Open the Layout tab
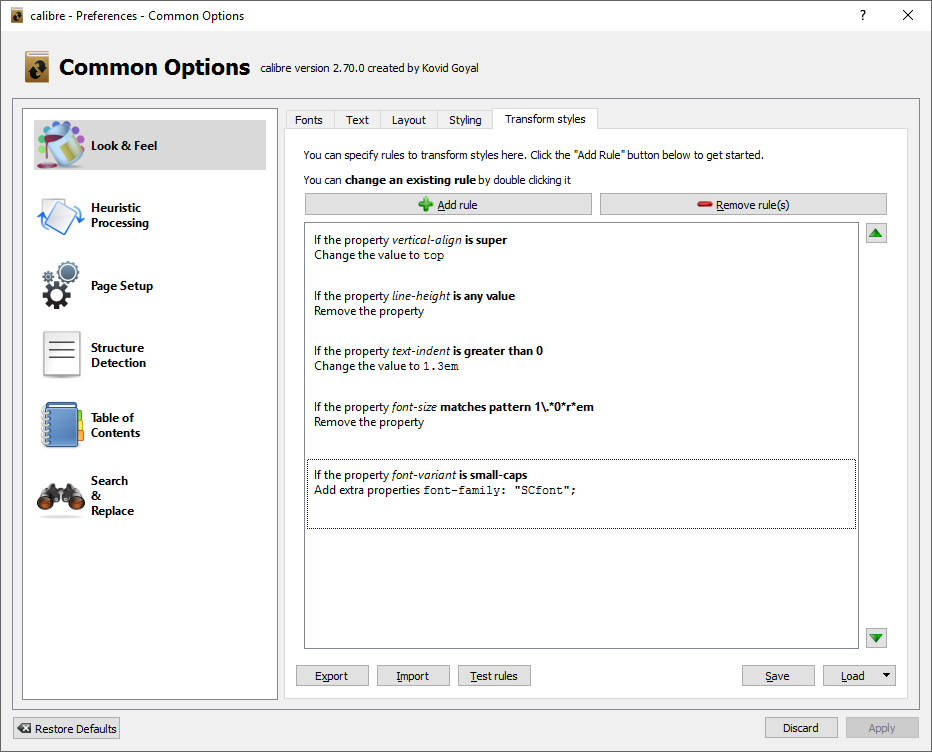Screen dimensions: 932x752 click(409, 120)
